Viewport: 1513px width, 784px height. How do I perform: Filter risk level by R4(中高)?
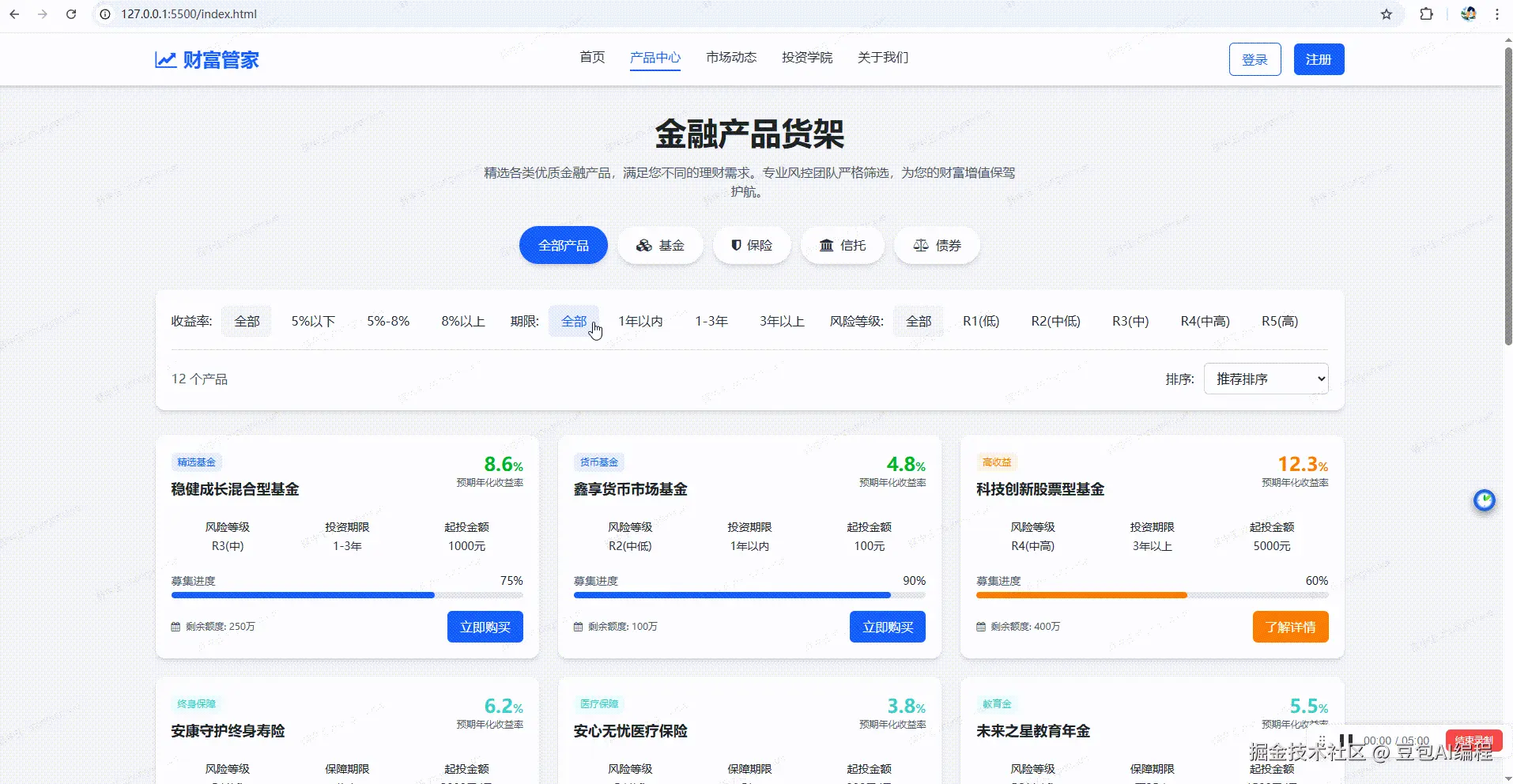tap(1205, 321)
